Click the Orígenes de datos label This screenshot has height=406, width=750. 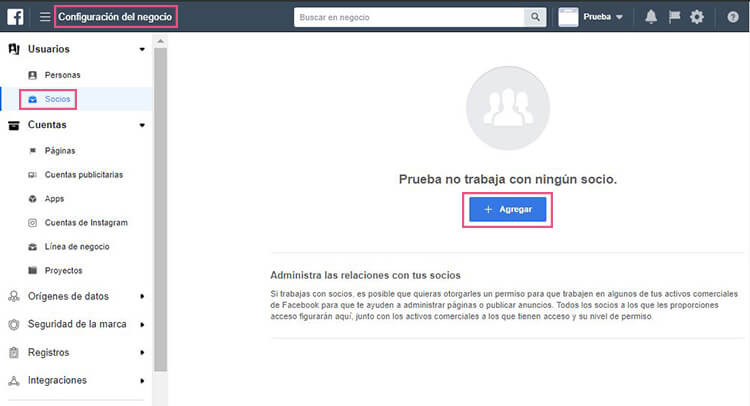click(68, 296)
